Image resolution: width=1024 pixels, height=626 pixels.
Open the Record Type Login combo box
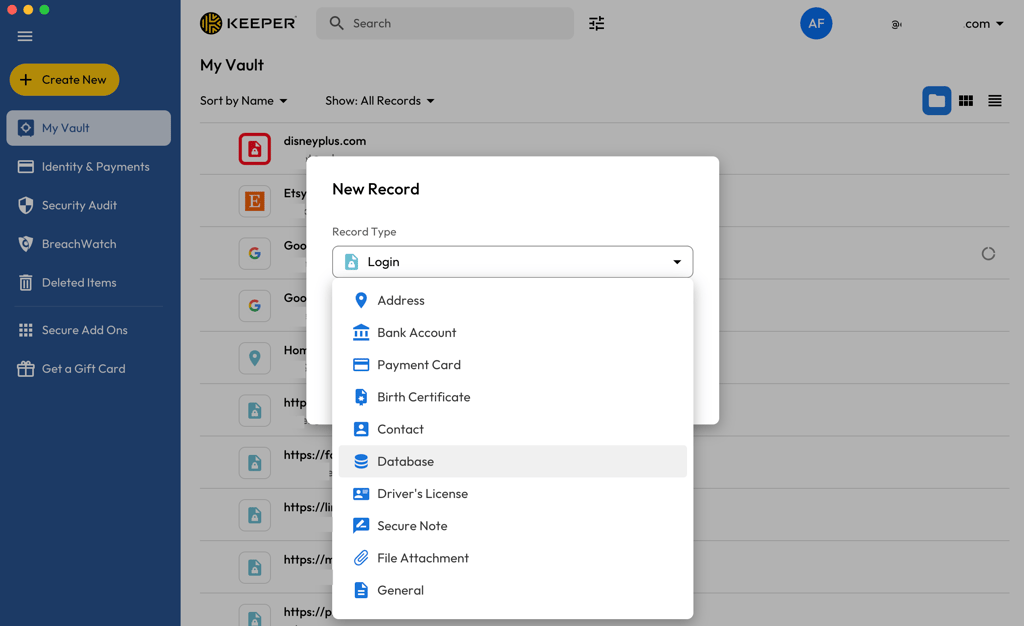[x=512, y=262]
